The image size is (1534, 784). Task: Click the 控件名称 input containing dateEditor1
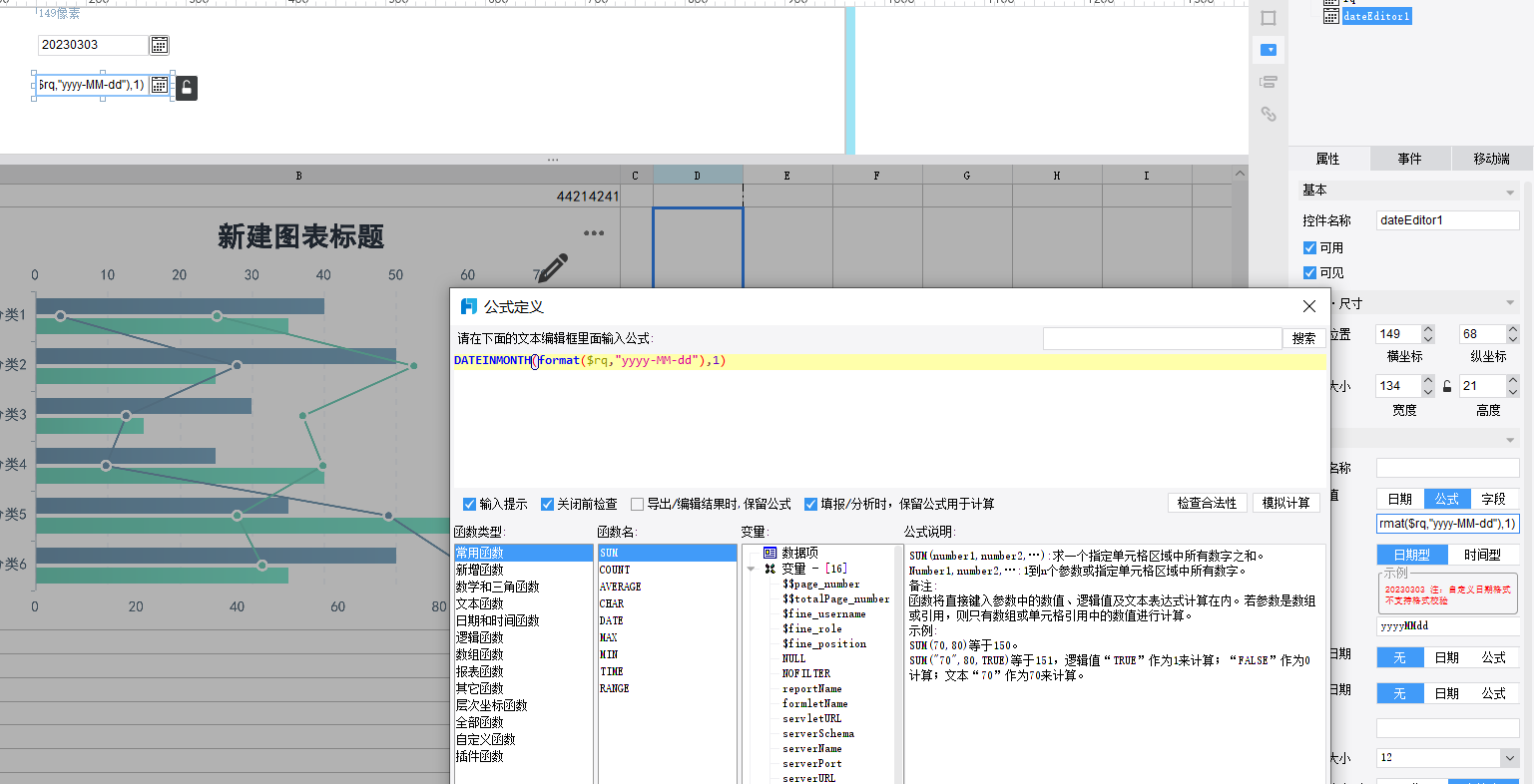click(1447, 220)
